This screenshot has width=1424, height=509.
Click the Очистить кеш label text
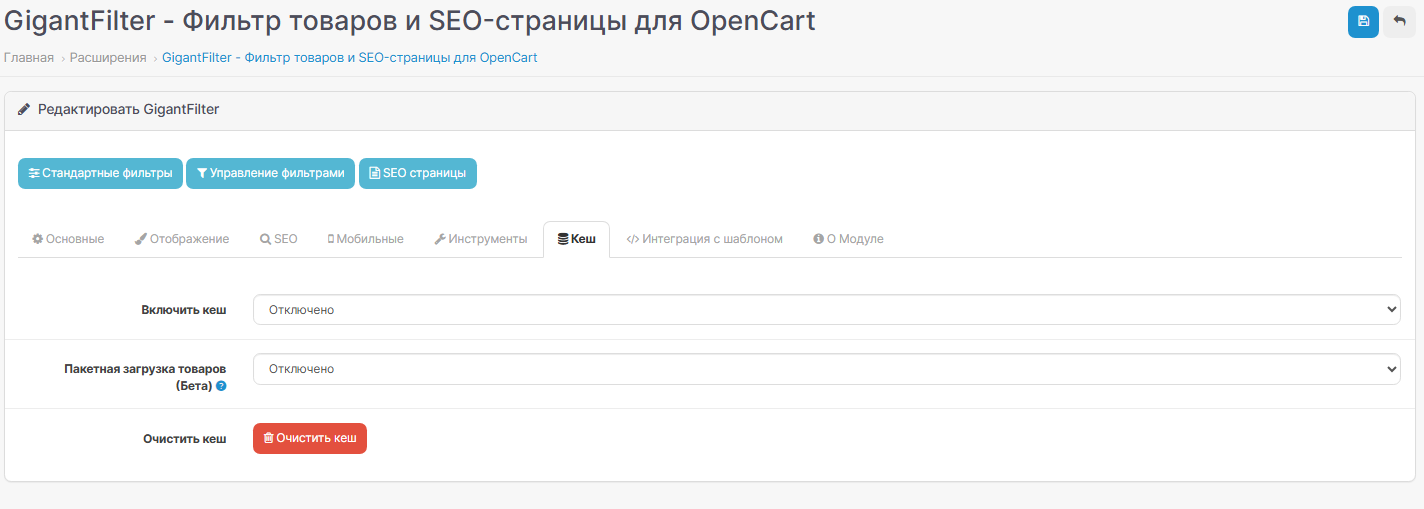(185, 439)
